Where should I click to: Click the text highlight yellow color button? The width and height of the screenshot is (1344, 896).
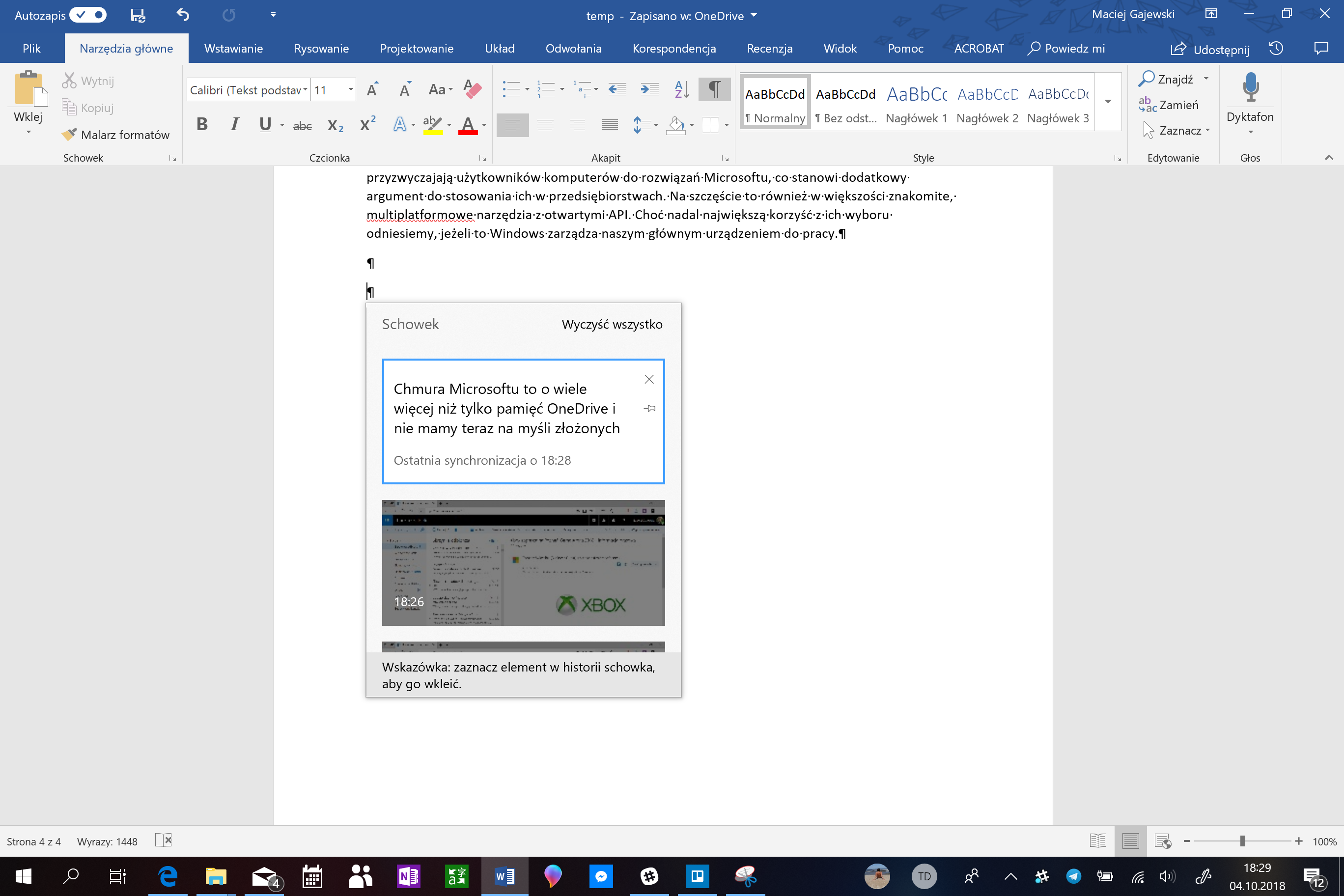[433, 125]
